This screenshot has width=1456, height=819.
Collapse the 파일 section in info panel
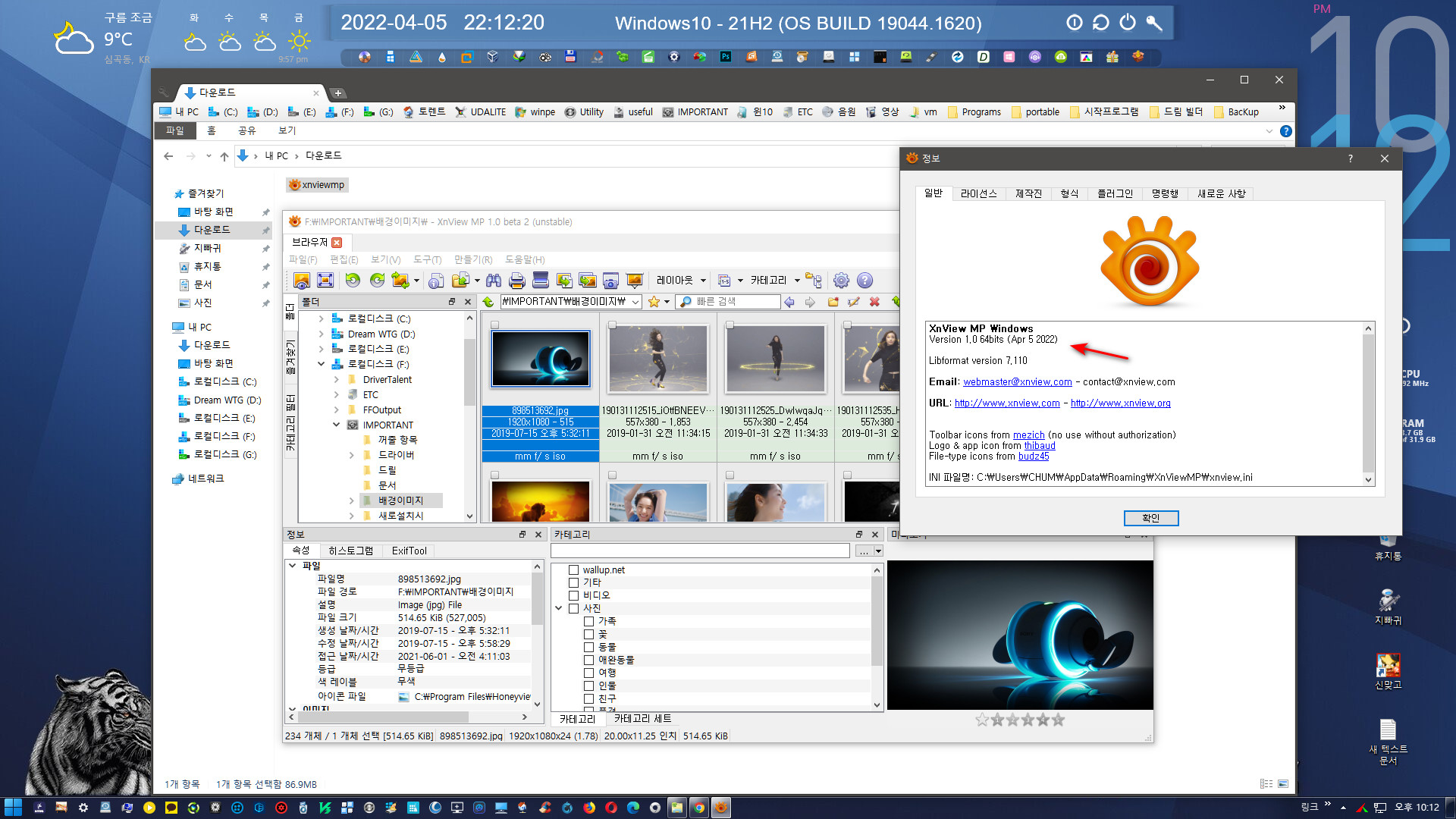click(x=292, y=566)
